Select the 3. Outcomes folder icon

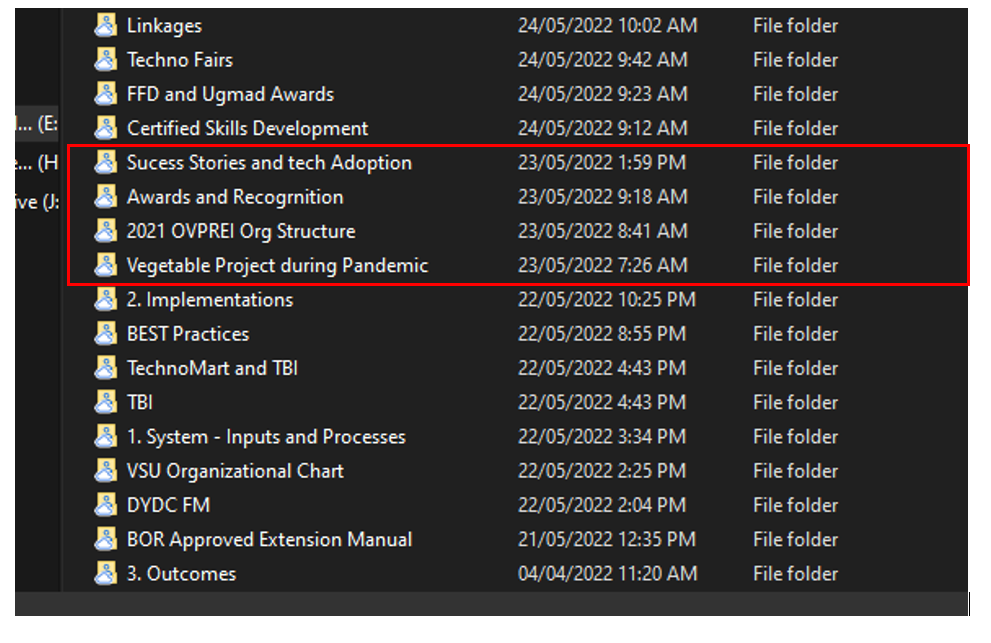[105, 574]
